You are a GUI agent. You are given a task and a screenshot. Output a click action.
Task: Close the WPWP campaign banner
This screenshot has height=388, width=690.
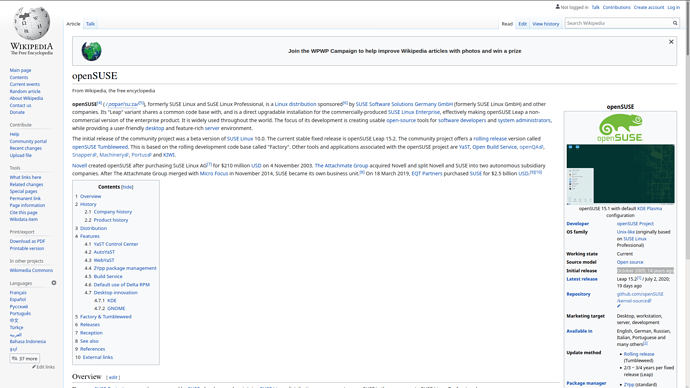(671, 42)
